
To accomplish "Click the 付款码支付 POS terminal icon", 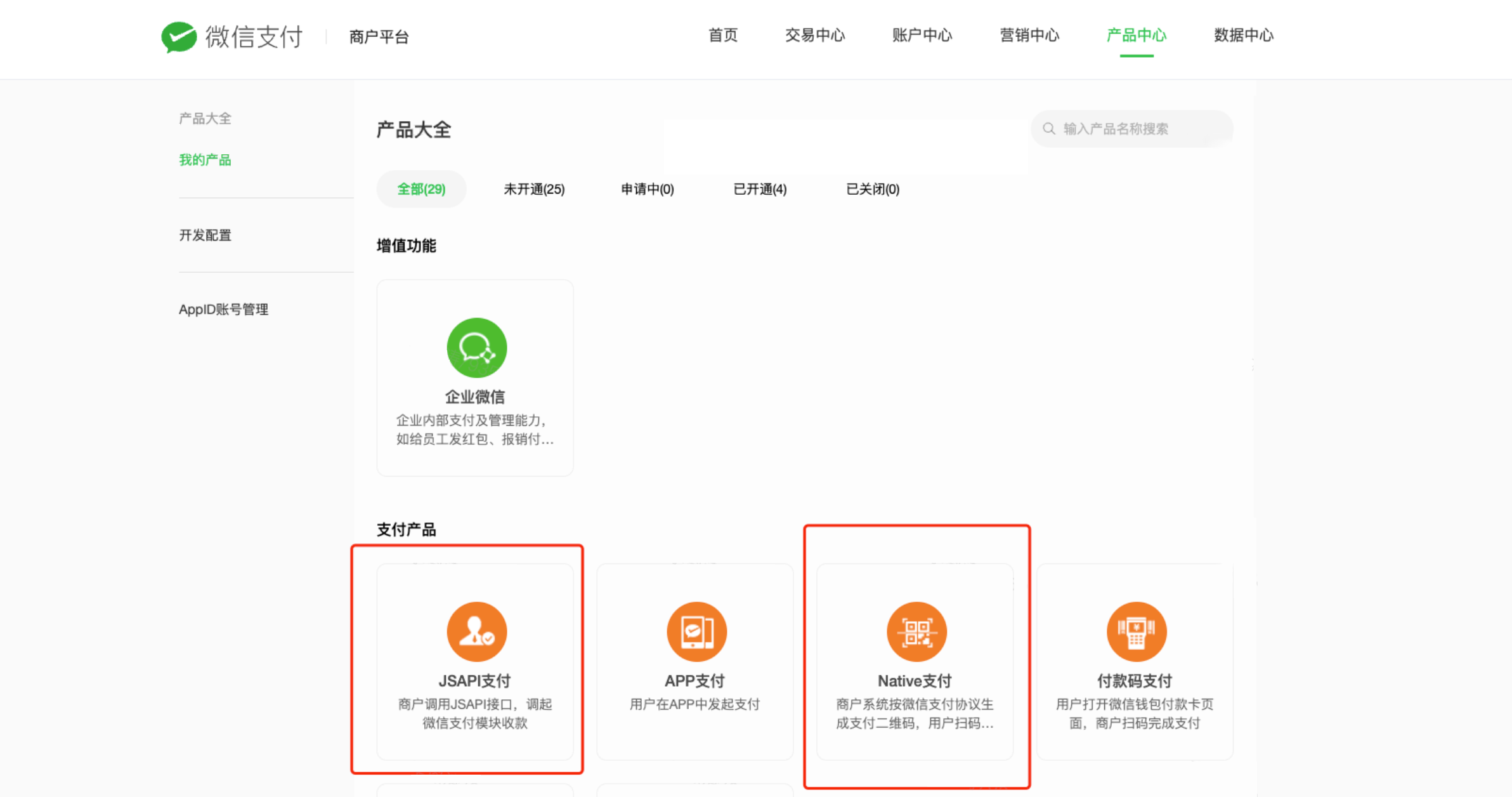I will pyautogui.click(x=1136, y=631).
